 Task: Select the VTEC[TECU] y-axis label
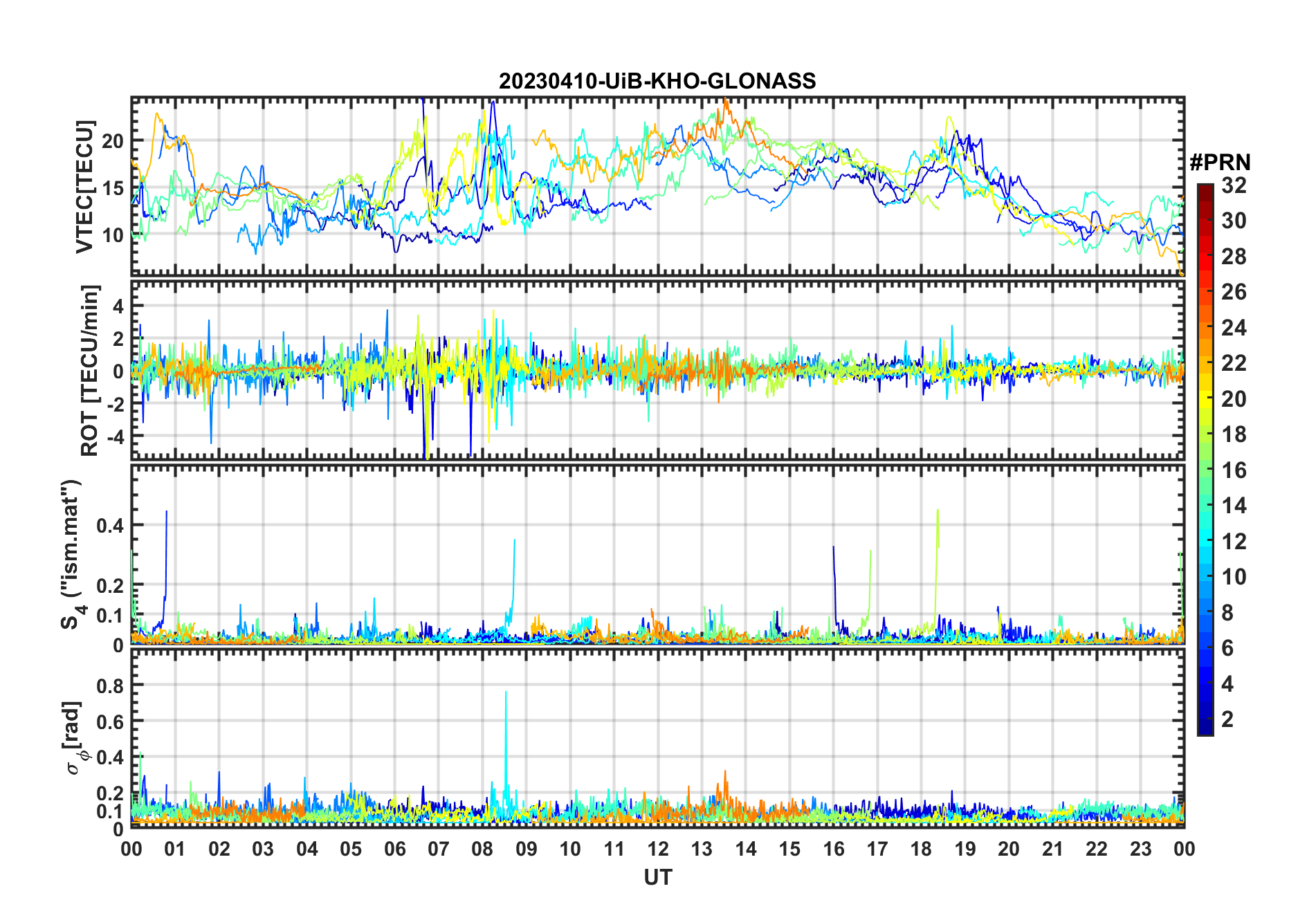click(x=84, y=187)
